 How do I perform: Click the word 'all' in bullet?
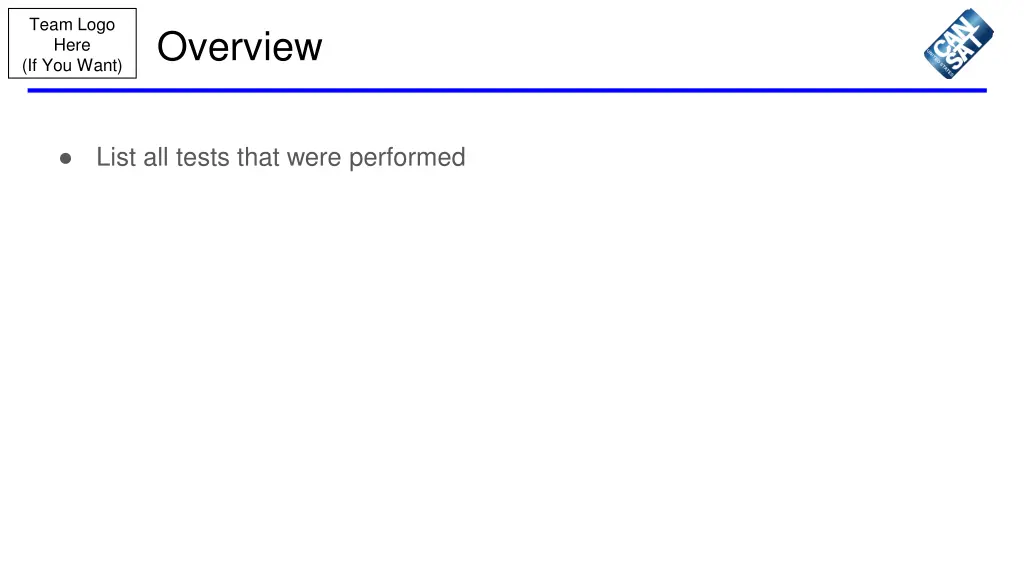156,157
